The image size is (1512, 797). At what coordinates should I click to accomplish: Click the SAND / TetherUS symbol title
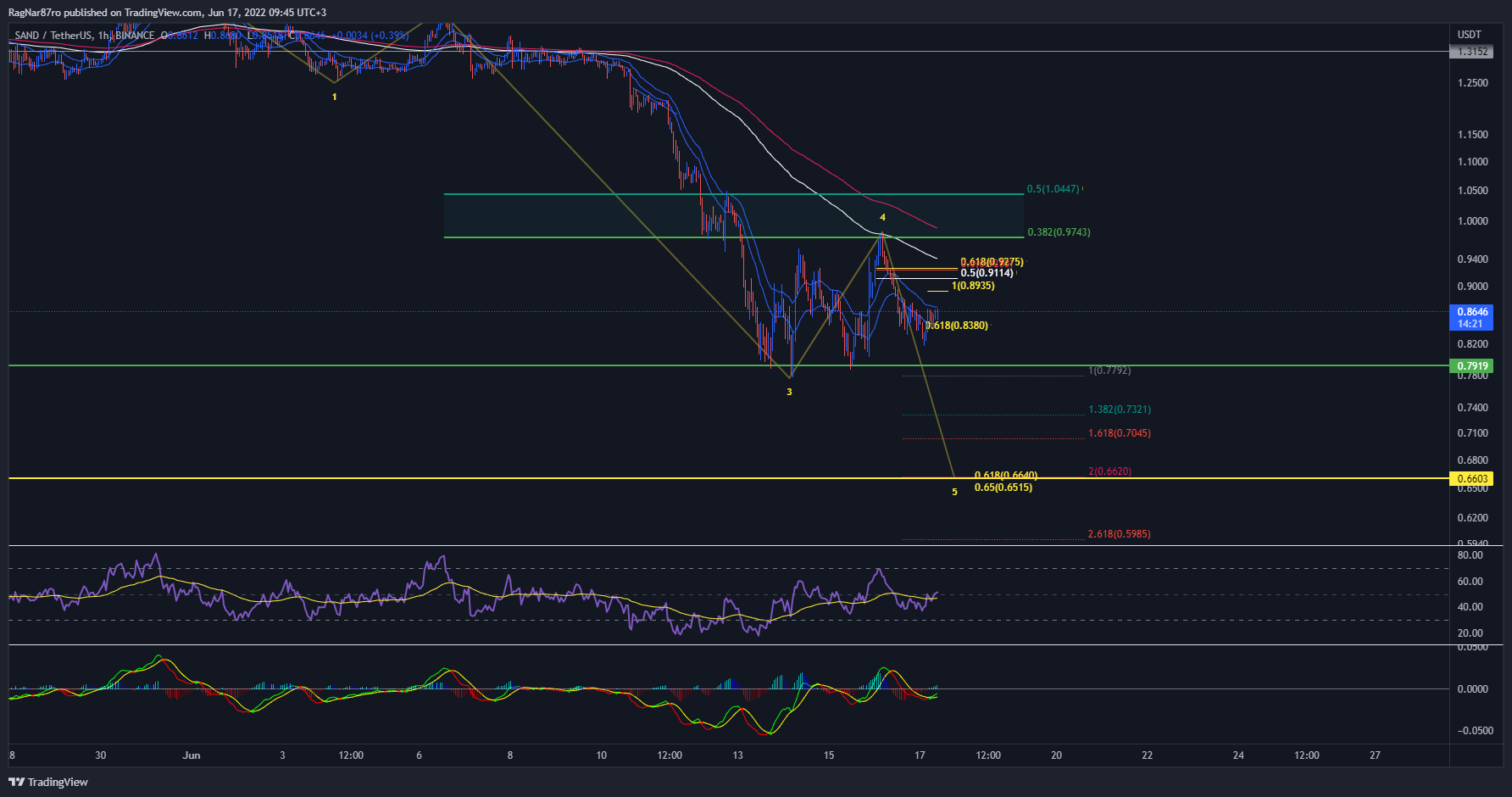pyautogui.click(x=53, y=36)
